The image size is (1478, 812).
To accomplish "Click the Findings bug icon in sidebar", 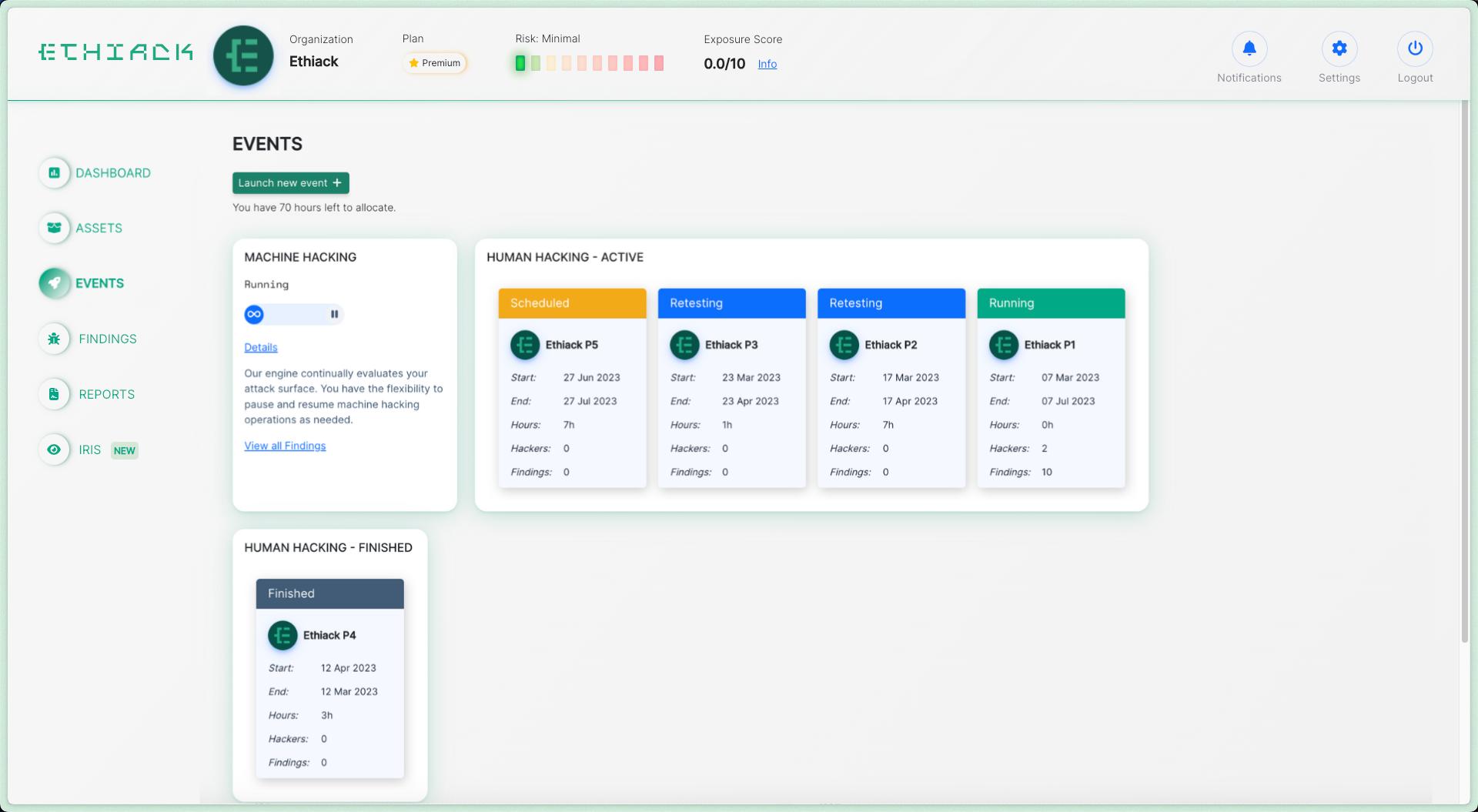I will (54, 339).
